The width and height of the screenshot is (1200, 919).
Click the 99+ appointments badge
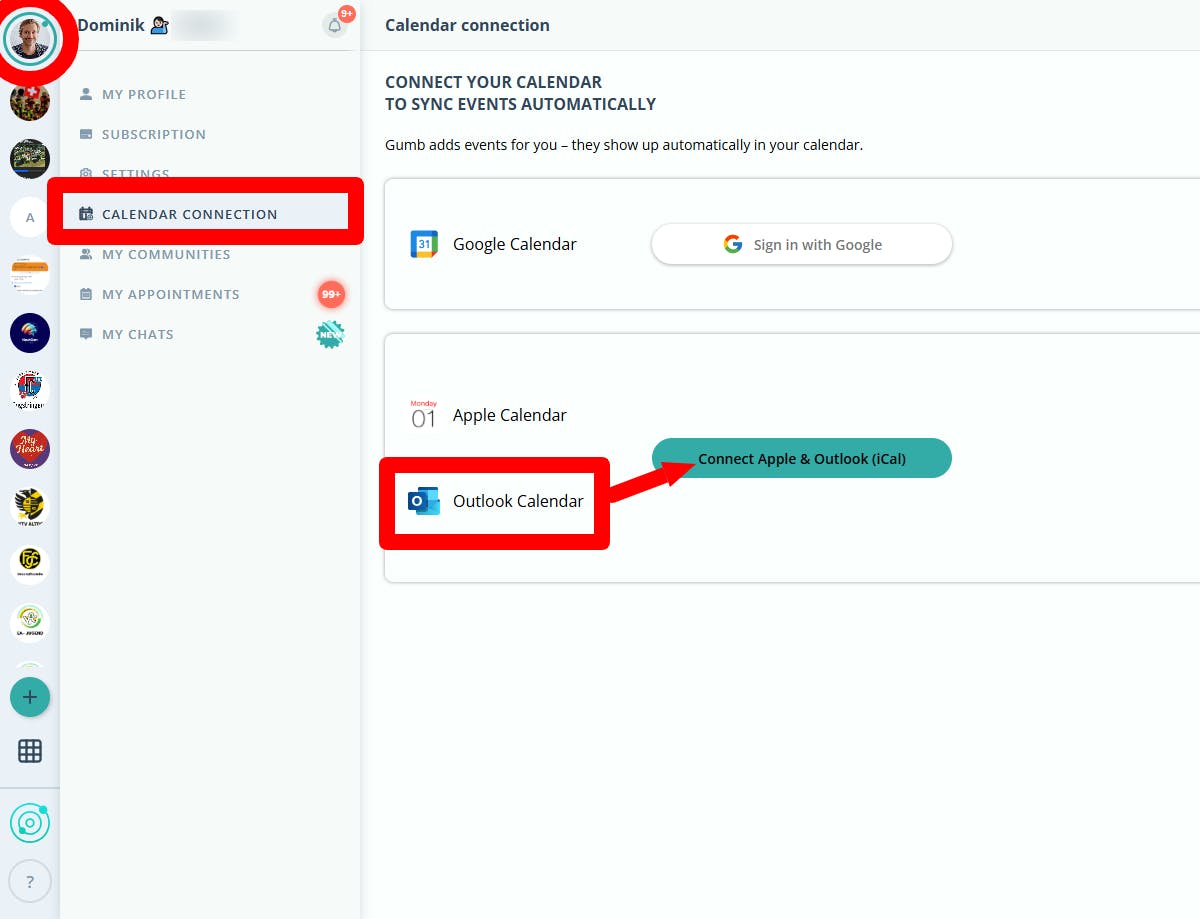(x=332, y=295)
